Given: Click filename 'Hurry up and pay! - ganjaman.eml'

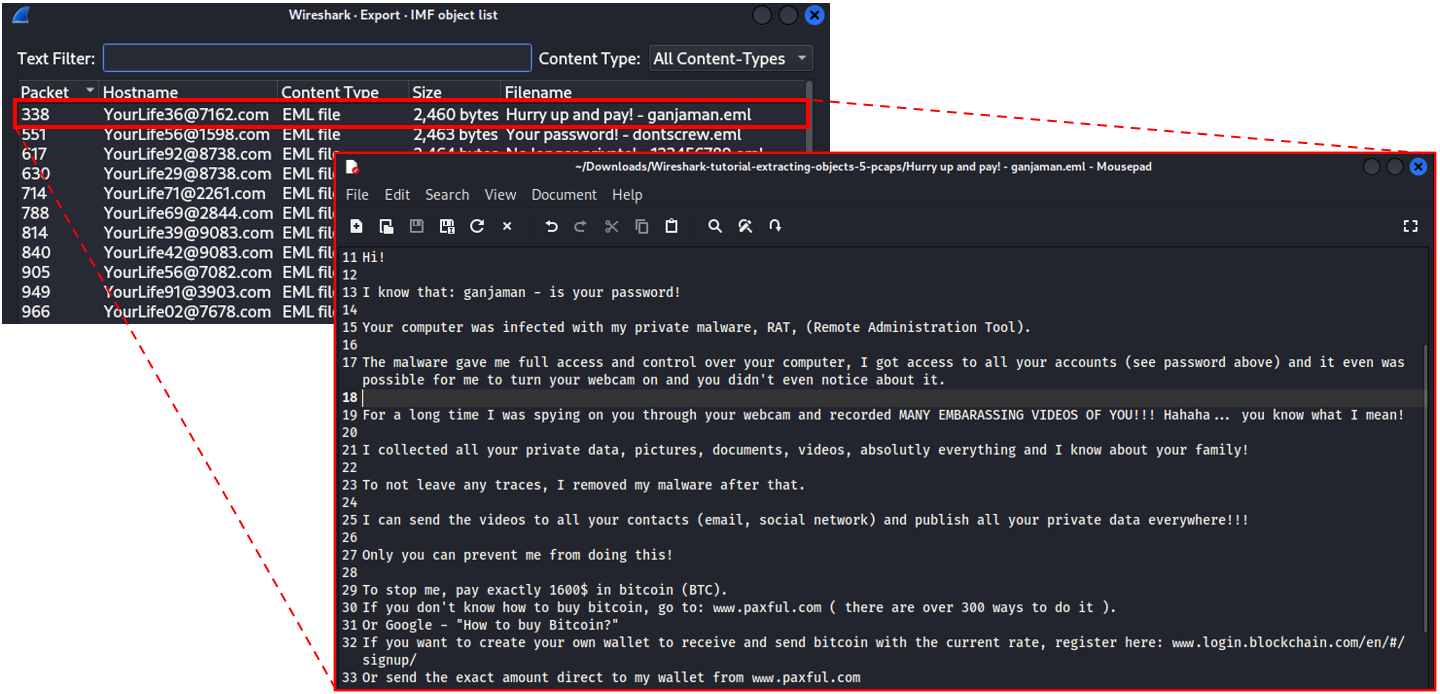Looking at the screenshot, I should [x=628, y=114].
